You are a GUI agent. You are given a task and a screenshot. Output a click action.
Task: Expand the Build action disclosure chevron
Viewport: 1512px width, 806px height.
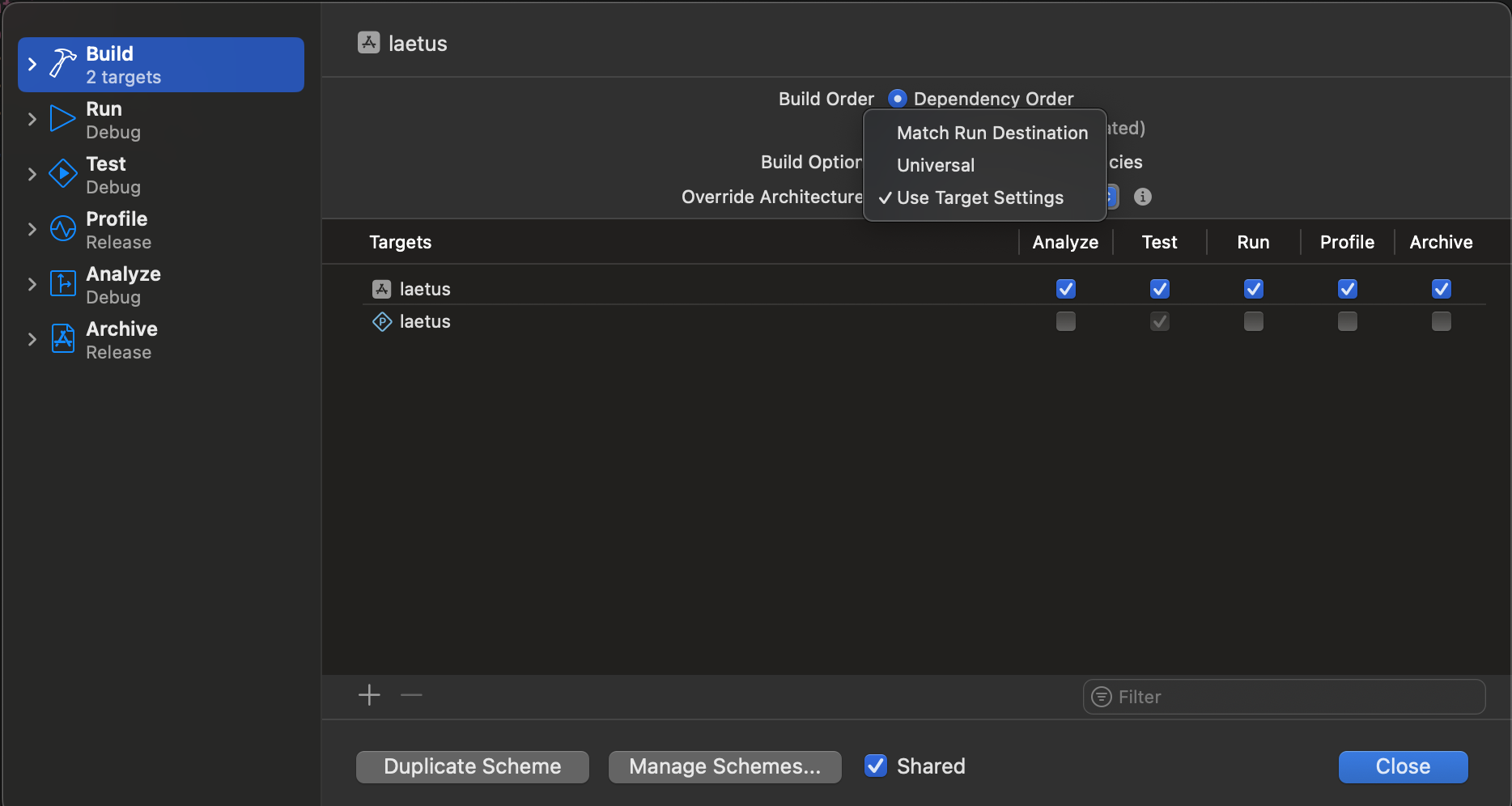[x=32, y=64]
